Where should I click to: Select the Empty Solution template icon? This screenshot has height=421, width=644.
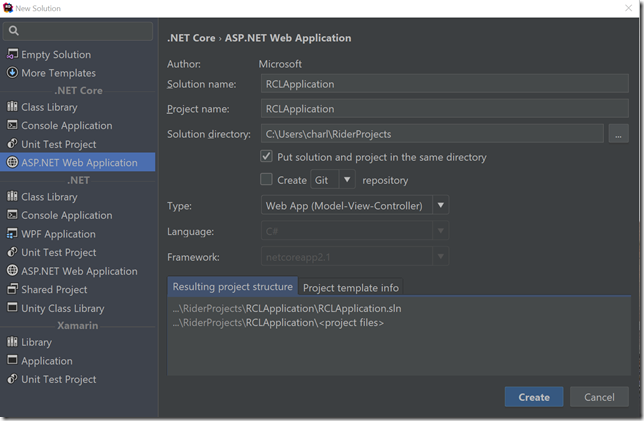pyautogui.click(x=12, y=54)
